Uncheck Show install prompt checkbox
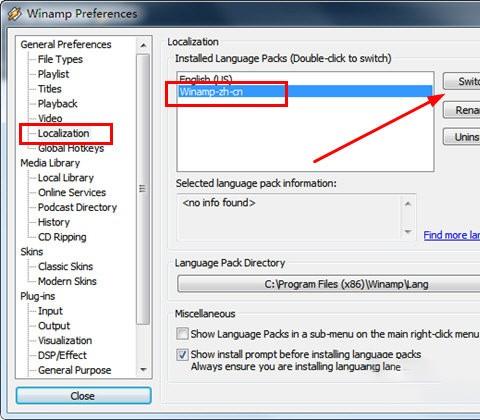This screenshot has height=420, width=480. [182, 354]
